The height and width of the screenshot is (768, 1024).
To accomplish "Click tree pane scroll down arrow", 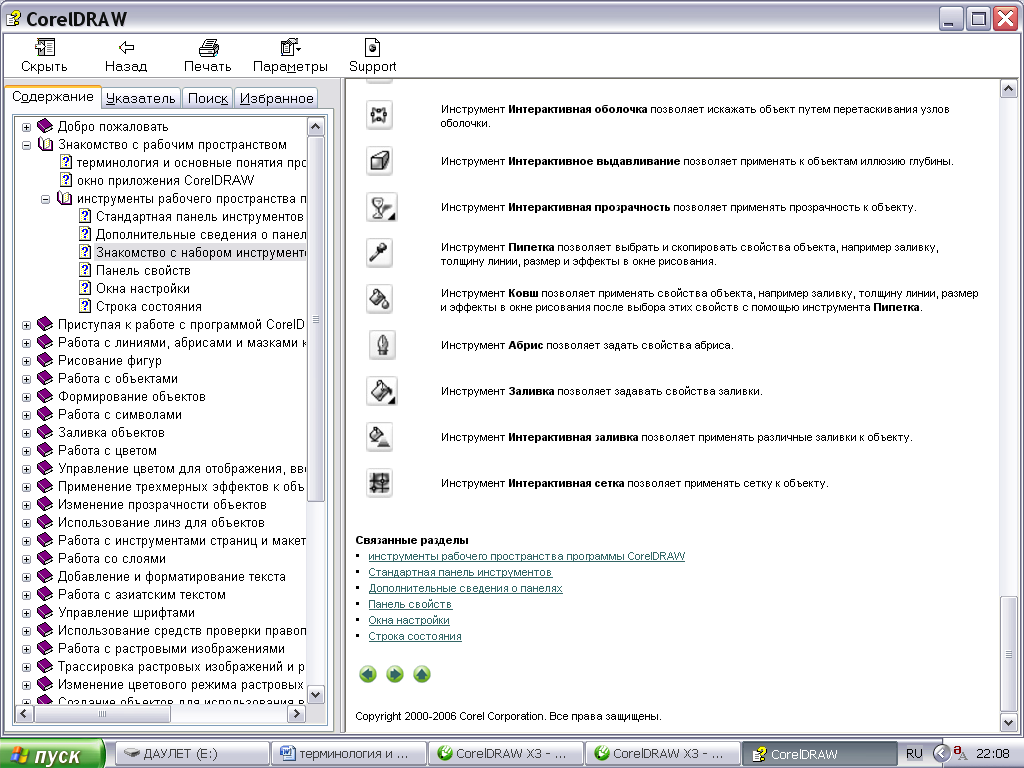I will pos(315,694).
